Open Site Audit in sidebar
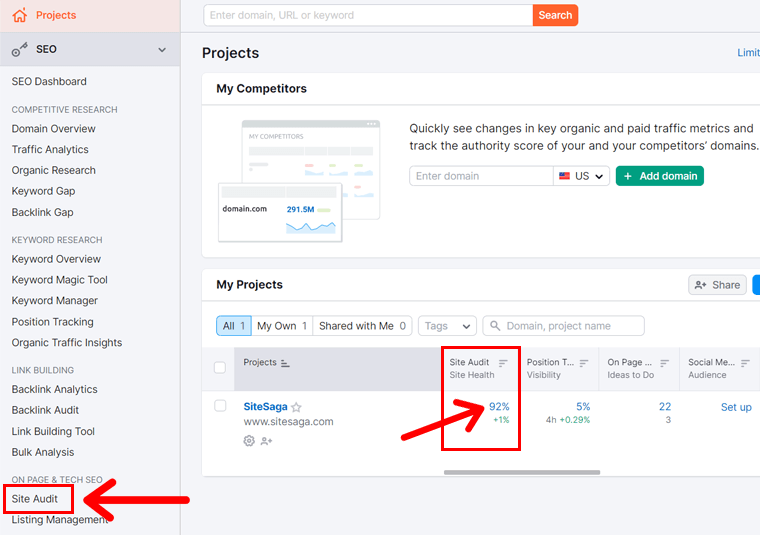760x535 pixels. pyautogui.click(x=34, y=499)
